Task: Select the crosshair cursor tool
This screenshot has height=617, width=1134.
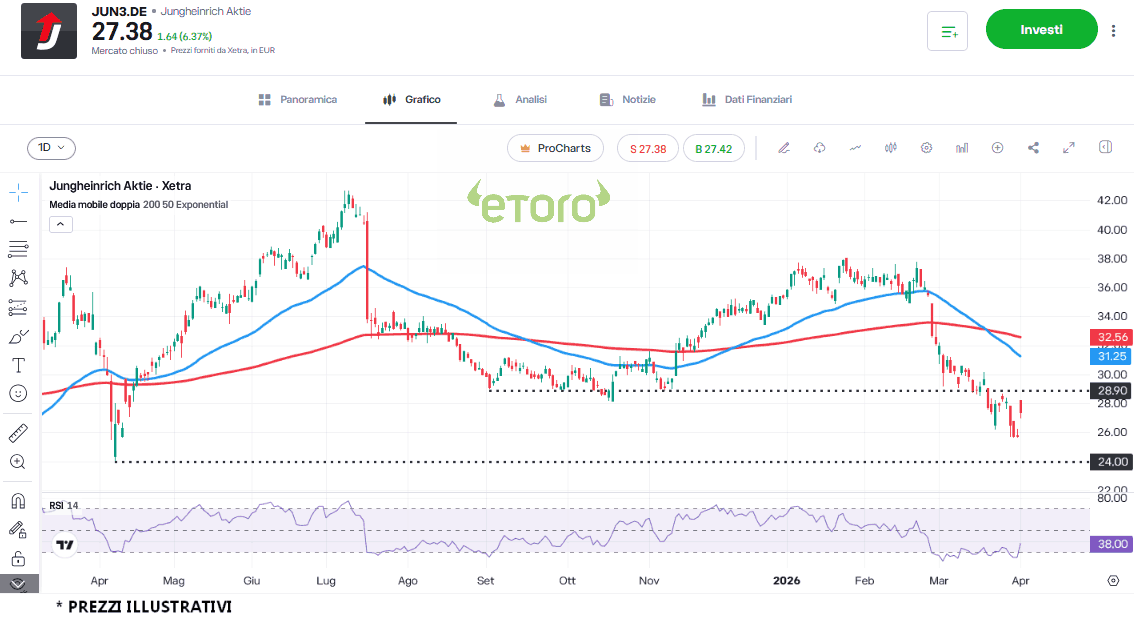Action: pos(18,193)
